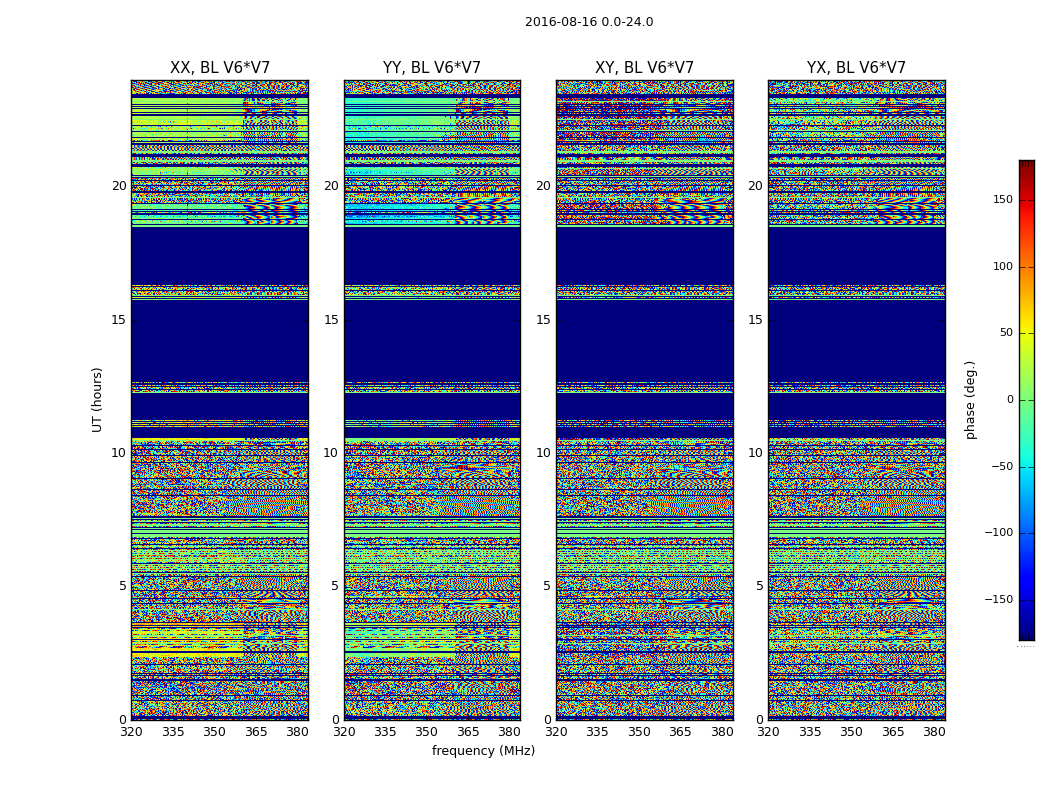Click the YY polarization phase plot
This screenshot has height=800, width=1050.
[x=432, y=400]
